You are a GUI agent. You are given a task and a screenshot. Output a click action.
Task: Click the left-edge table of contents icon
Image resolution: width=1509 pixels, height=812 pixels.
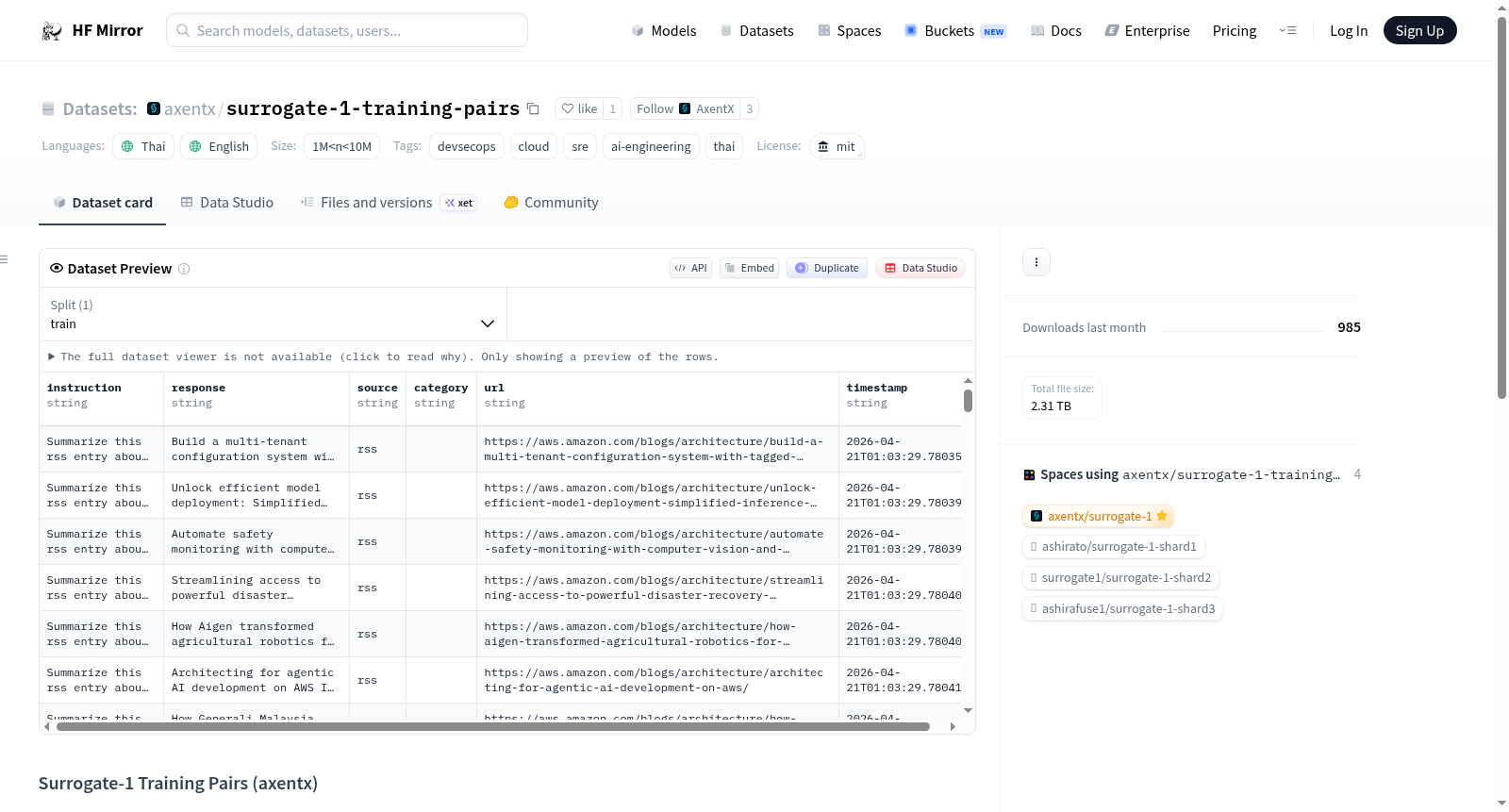[5, 259]
